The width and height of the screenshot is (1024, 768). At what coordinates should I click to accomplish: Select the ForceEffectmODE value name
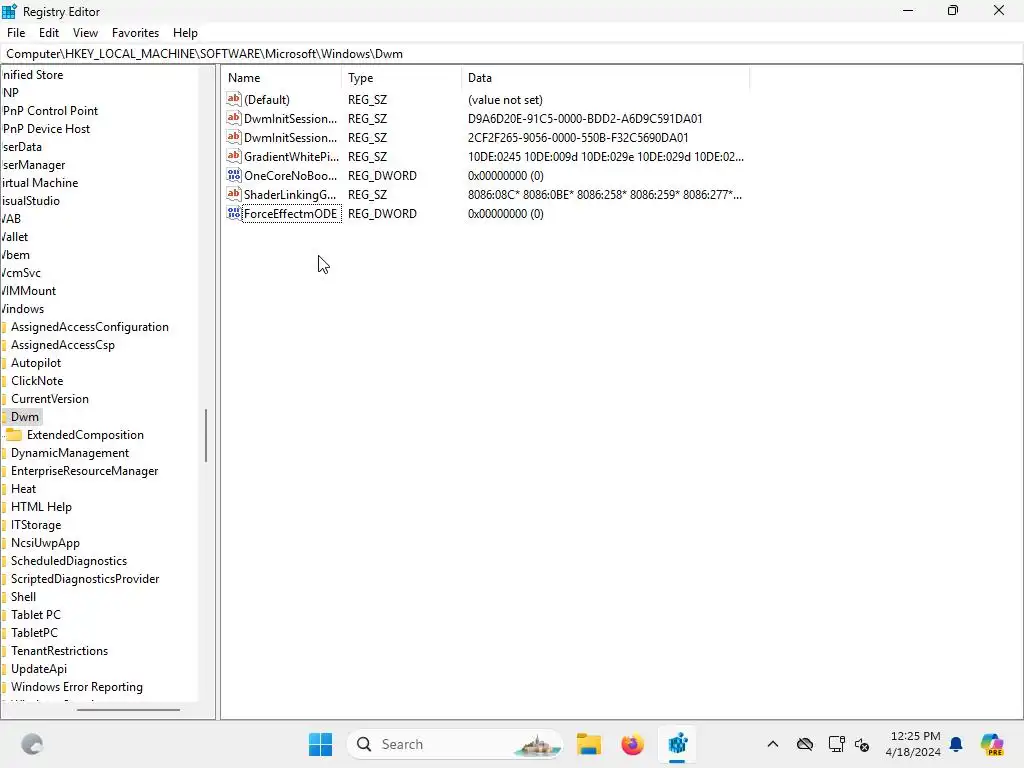coord(291,214)
